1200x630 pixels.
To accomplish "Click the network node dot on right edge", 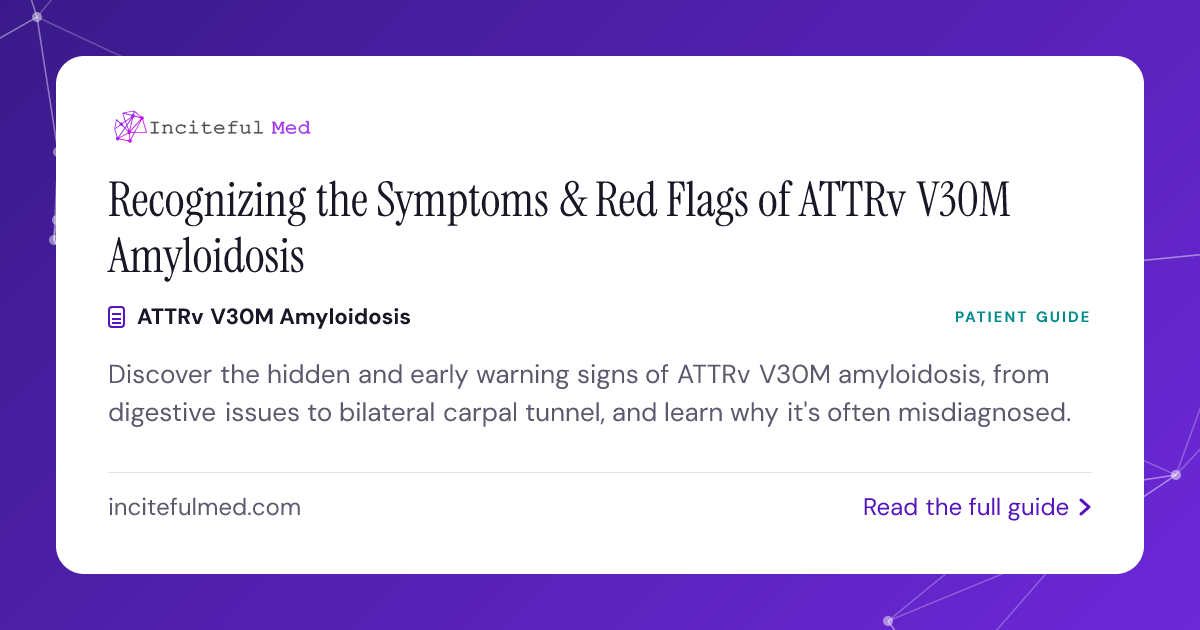I will (1176, 475).
